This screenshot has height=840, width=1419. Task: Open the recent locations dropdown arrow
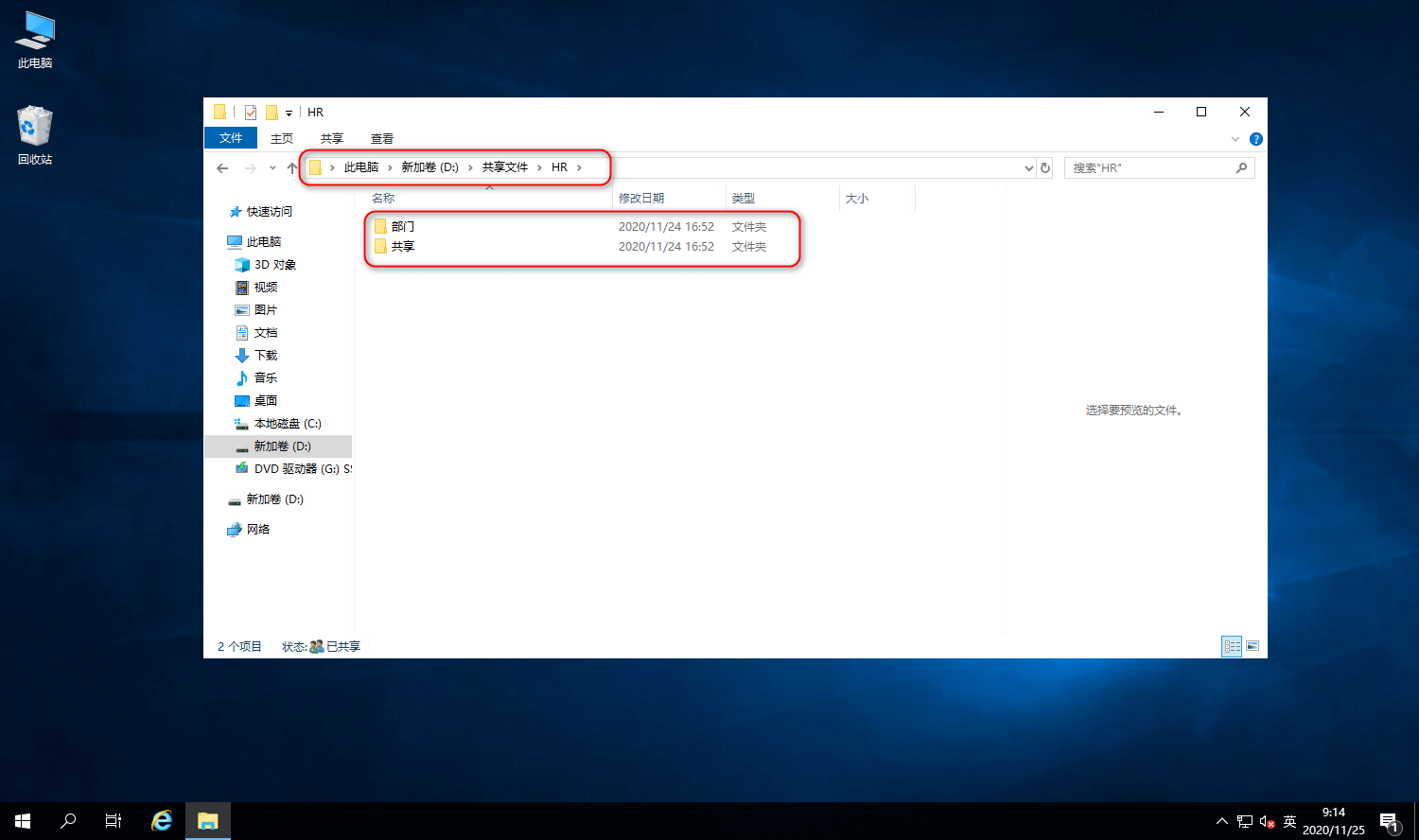click(x=272, y=167)
